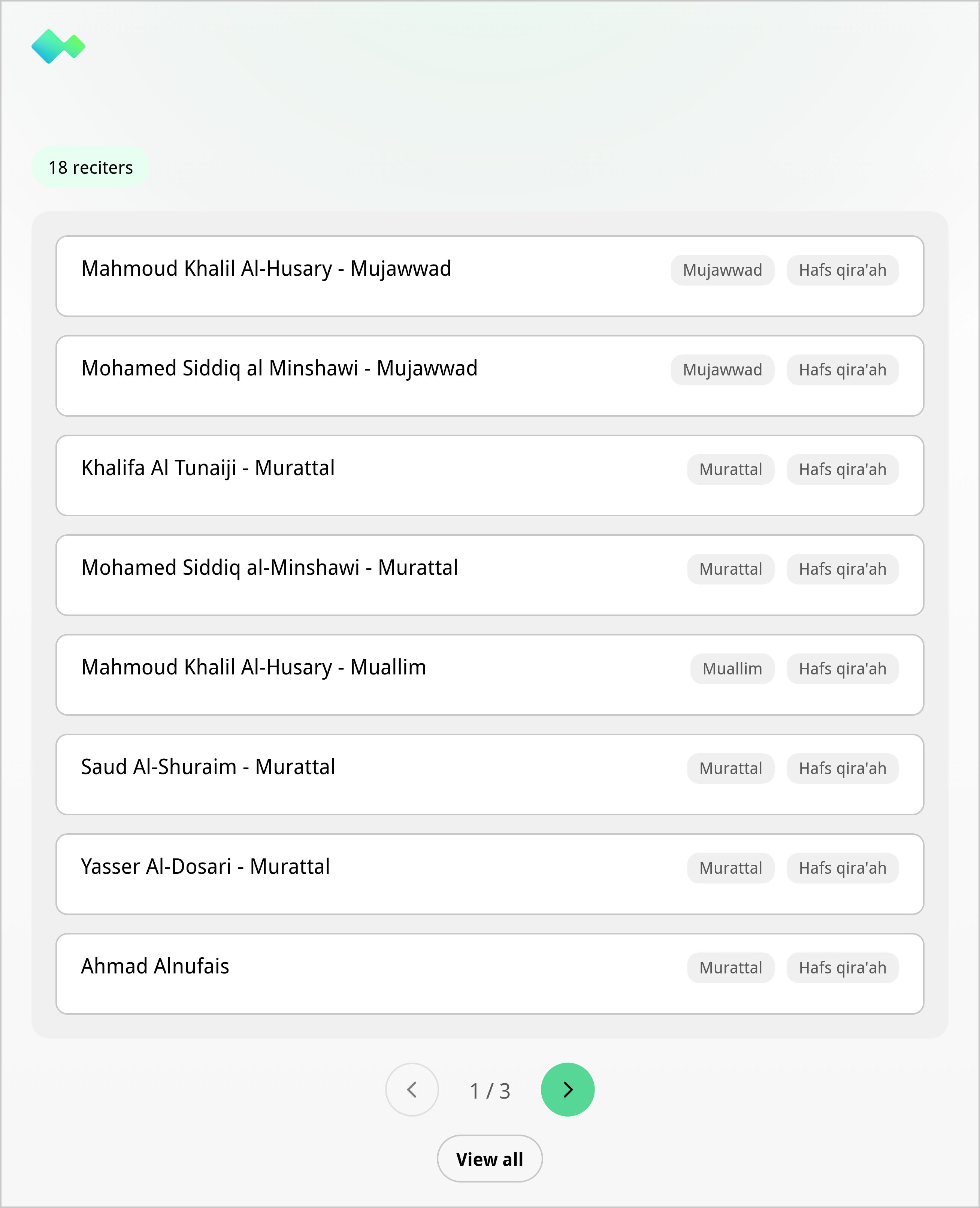Select the Murattal tag on Khalifa Al Tunaiji's card
Screen dimensions: 980x1208
(731, 469)
